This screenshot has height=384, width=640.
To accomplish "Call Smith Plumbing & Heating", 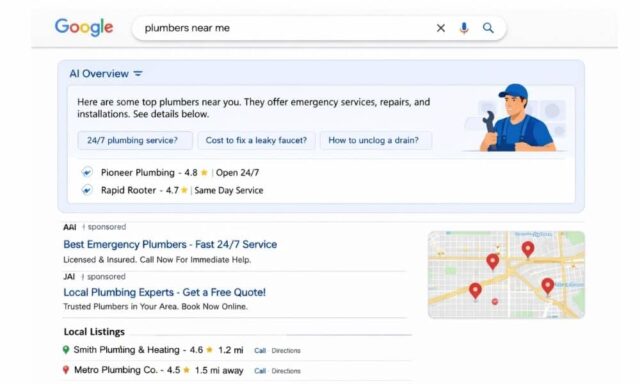I will coord(260,351).
